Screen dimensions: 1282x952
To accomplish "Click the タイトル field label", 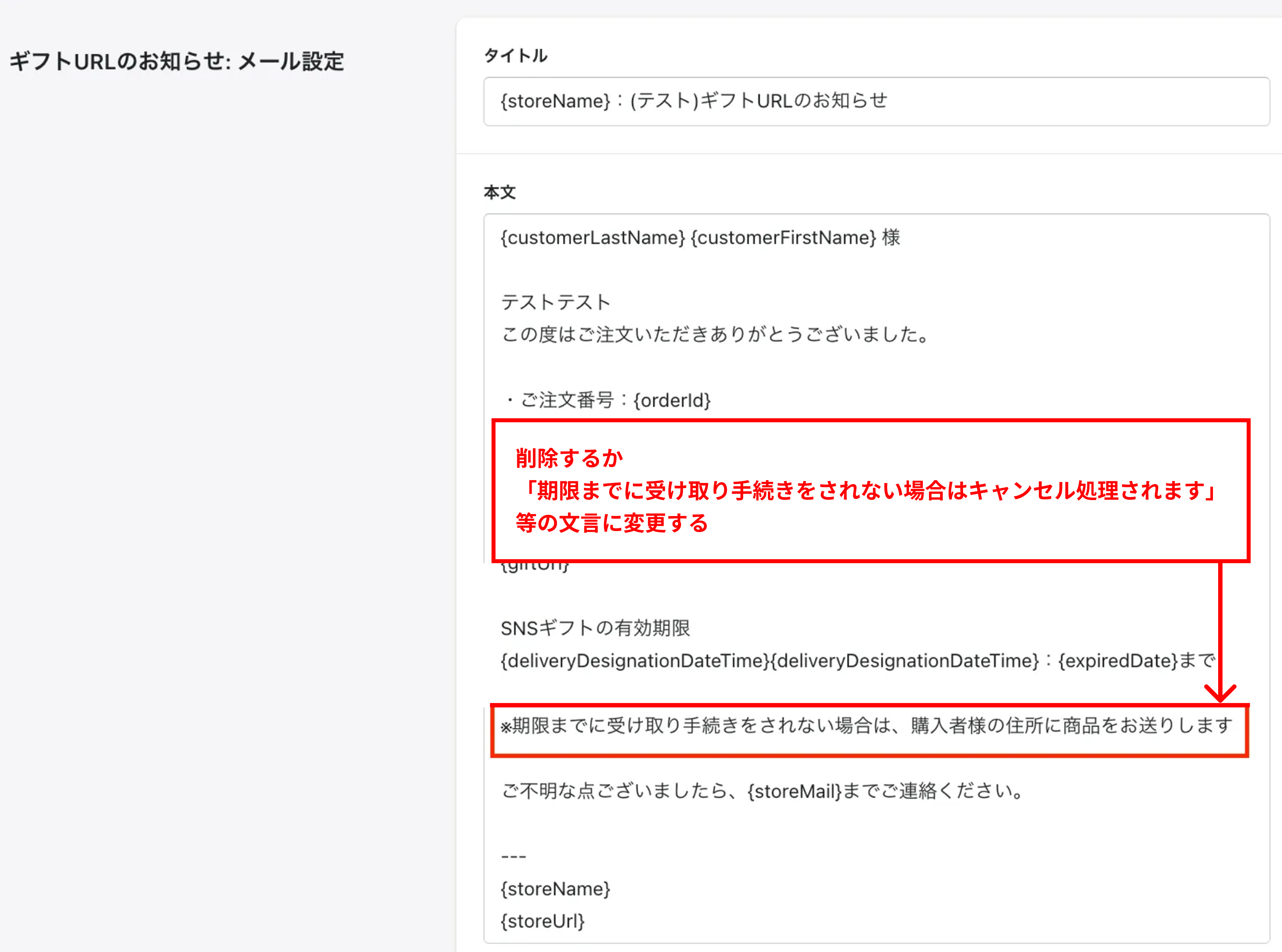I will pos(515,55).
